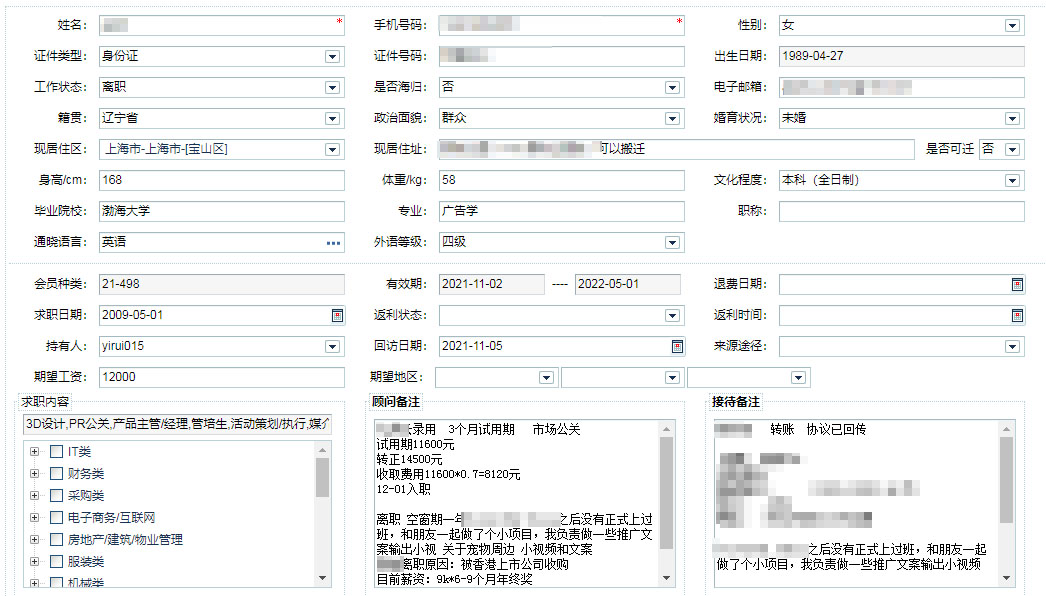
Task: Open the 性别 dropdown
Action: point(1012,26)
